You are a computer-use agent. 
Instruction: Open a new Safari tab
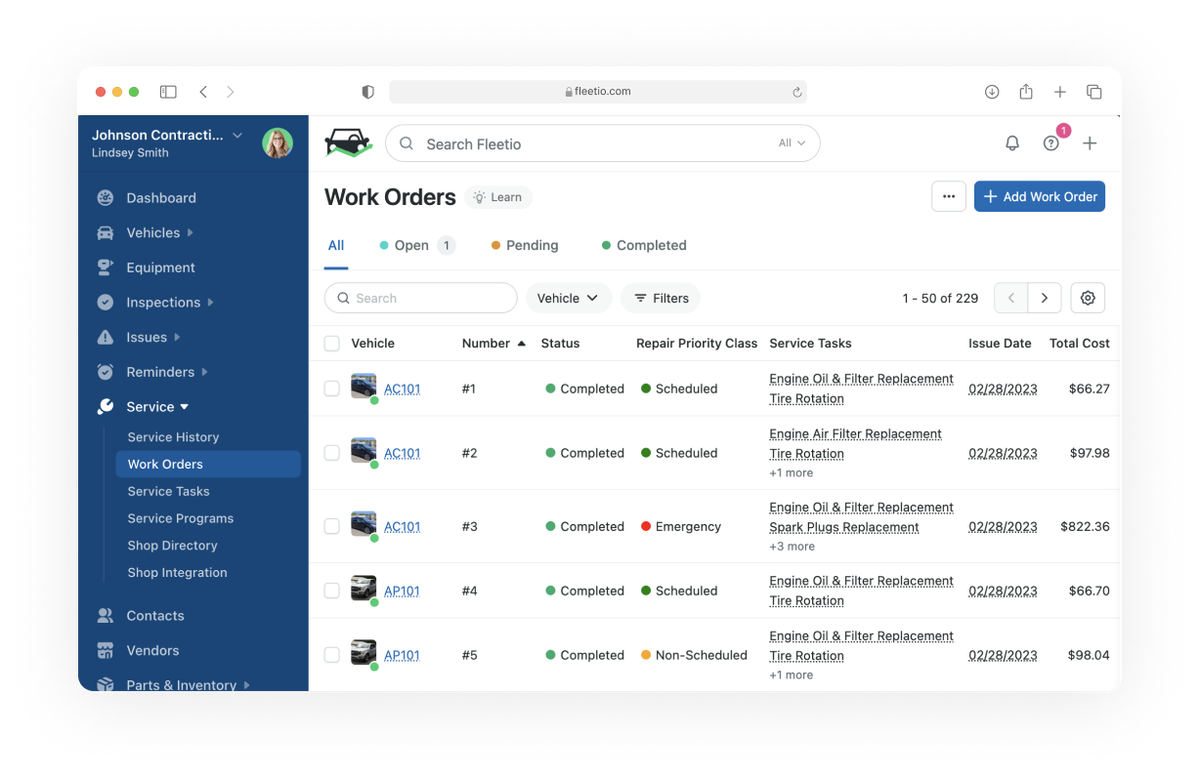1060,92
